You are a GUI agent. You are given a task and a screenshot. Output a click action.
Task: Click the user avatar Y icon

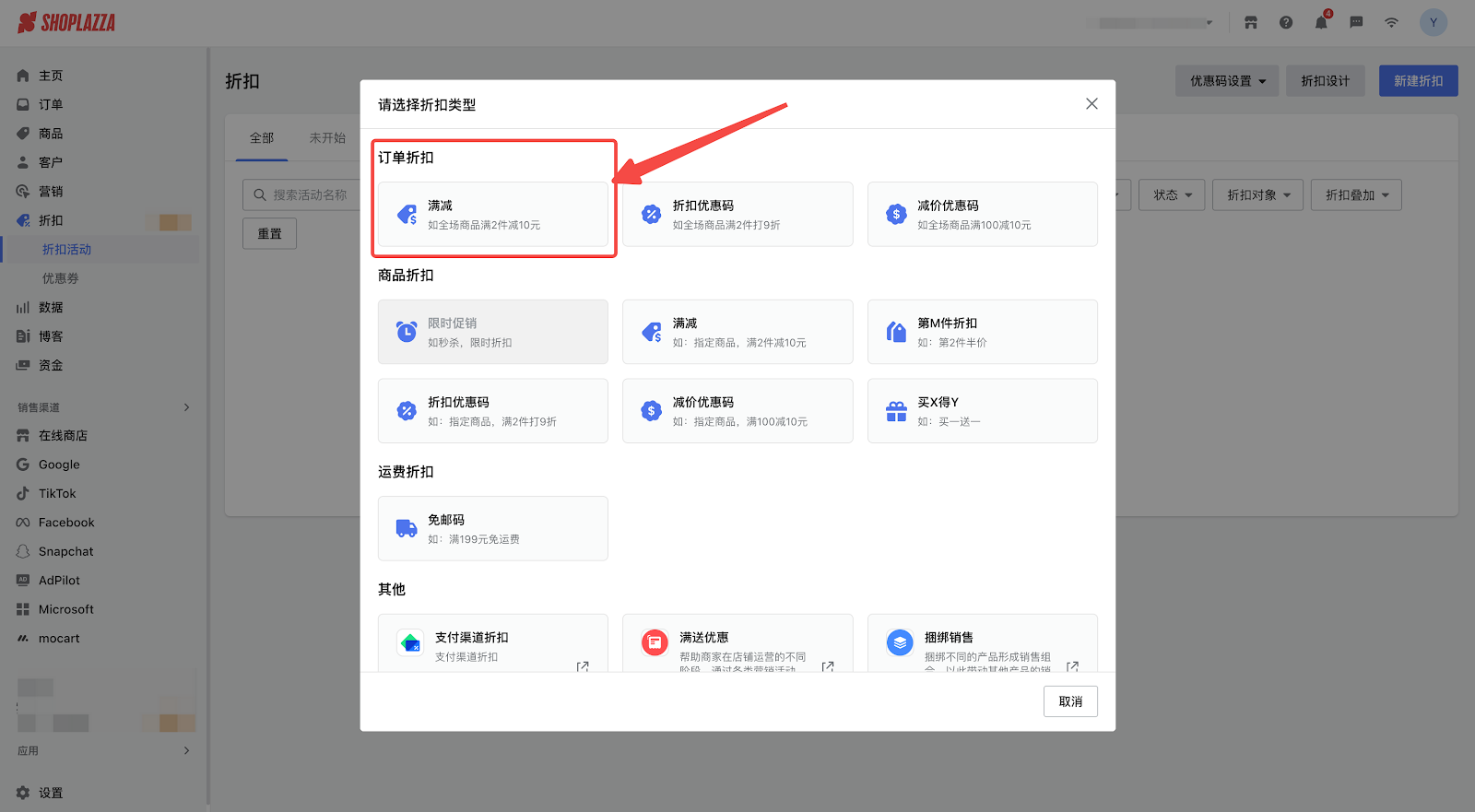1433,23
